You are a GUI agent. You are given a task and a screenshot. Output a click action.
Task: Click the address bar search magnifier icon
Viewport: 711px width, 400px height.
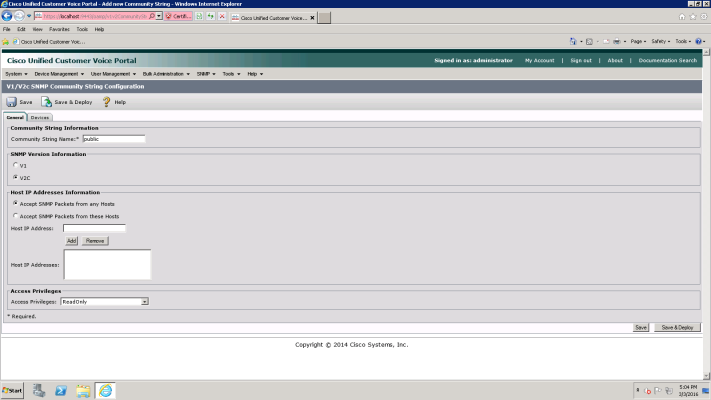point(152,16)
